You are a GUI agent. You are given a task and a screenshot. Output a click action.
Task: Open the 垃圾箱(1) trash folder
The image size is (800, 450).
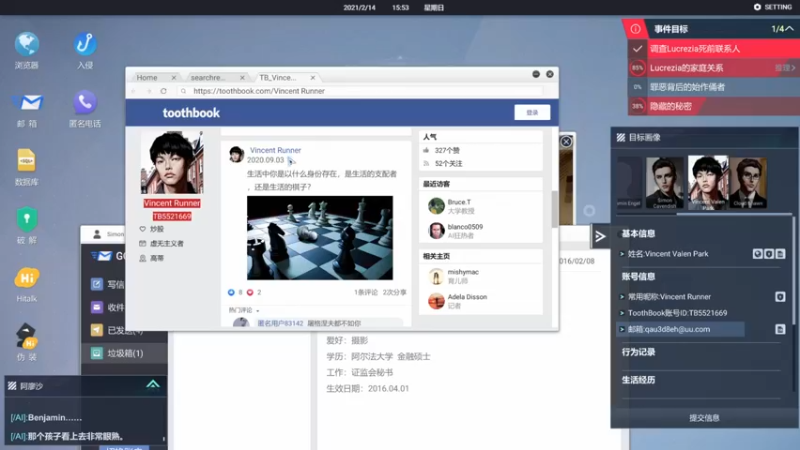(124, 353)
